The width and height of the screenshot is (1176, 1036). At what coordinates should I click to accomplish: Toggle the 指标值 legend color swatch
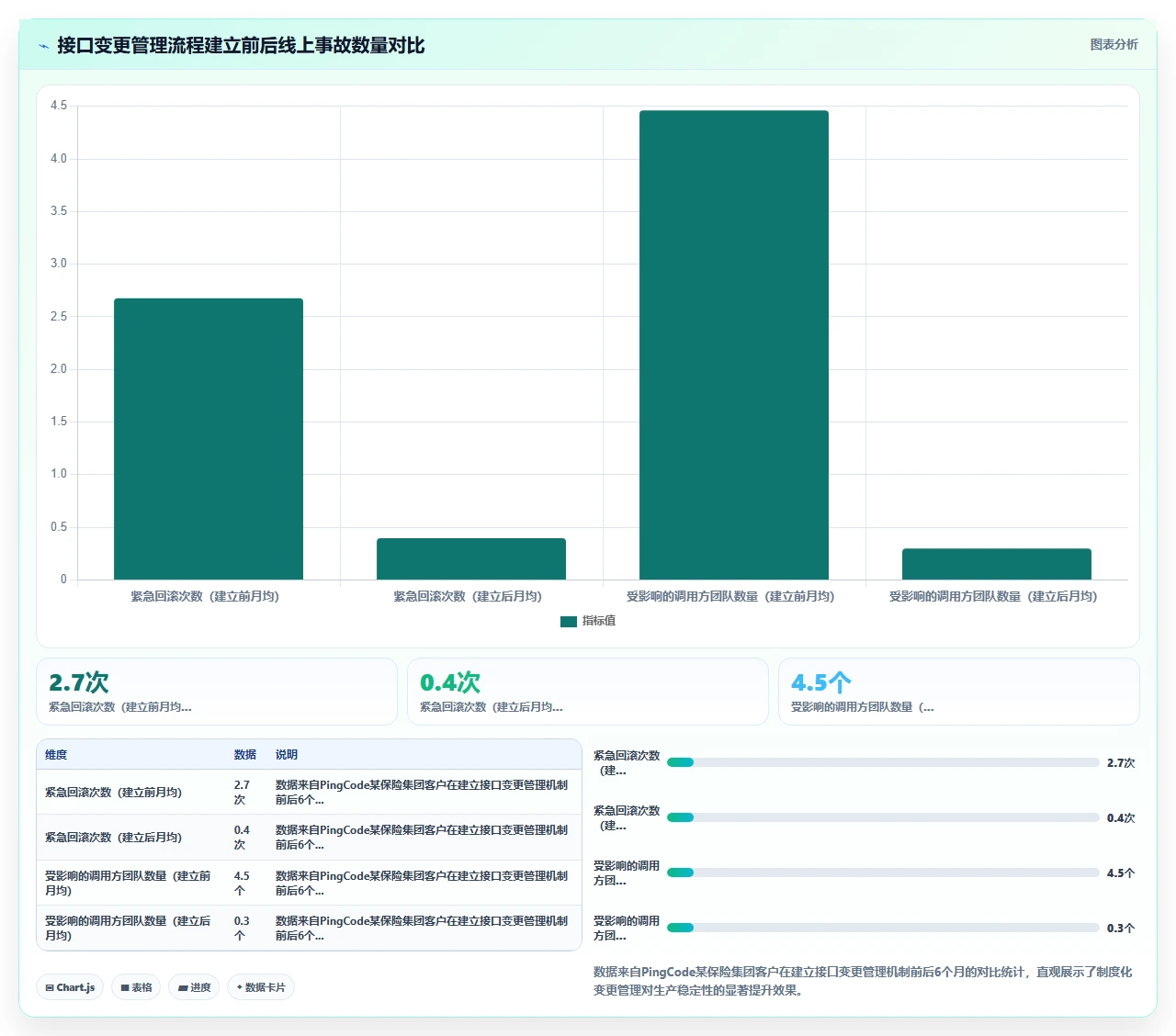click(x=569, y=621)
